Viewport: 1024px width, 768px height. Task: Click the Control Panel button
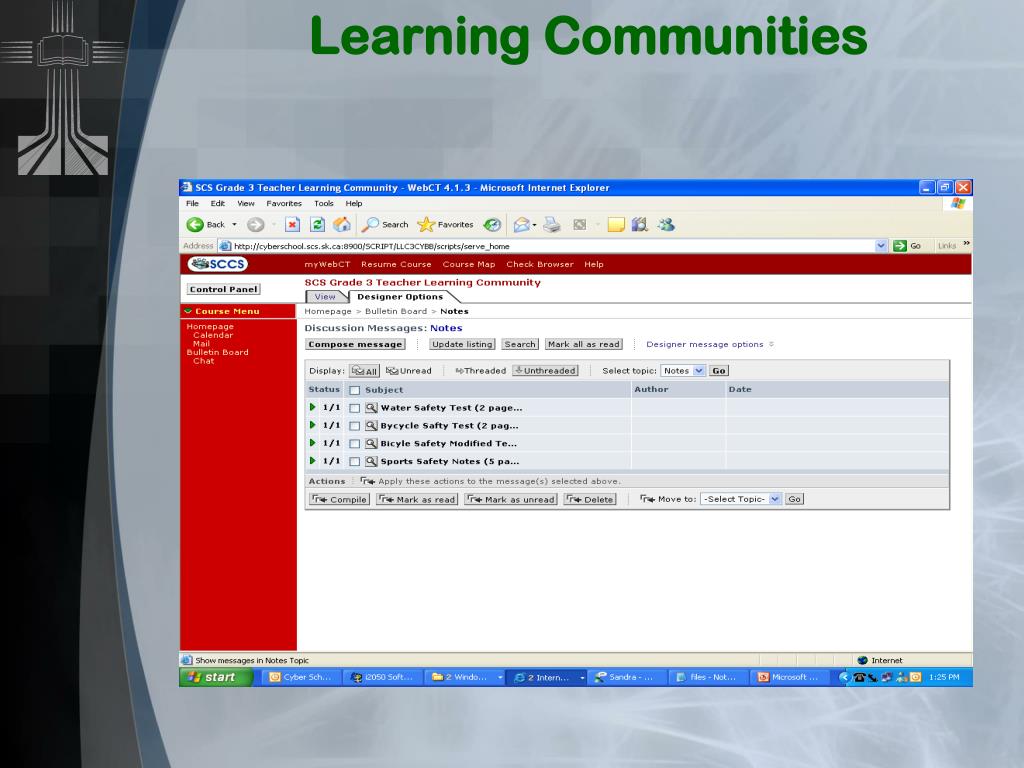click(224, 289)
